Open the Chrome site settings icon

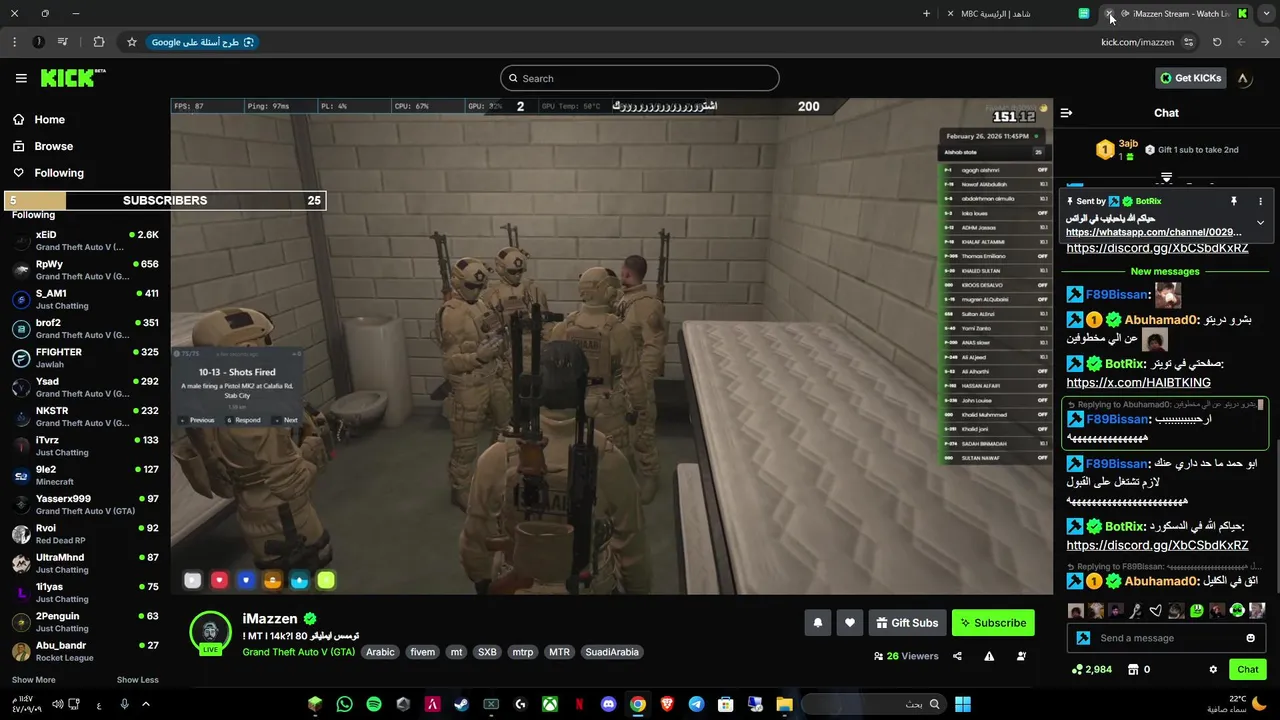pyautogui.click(x=1188, y=42)
